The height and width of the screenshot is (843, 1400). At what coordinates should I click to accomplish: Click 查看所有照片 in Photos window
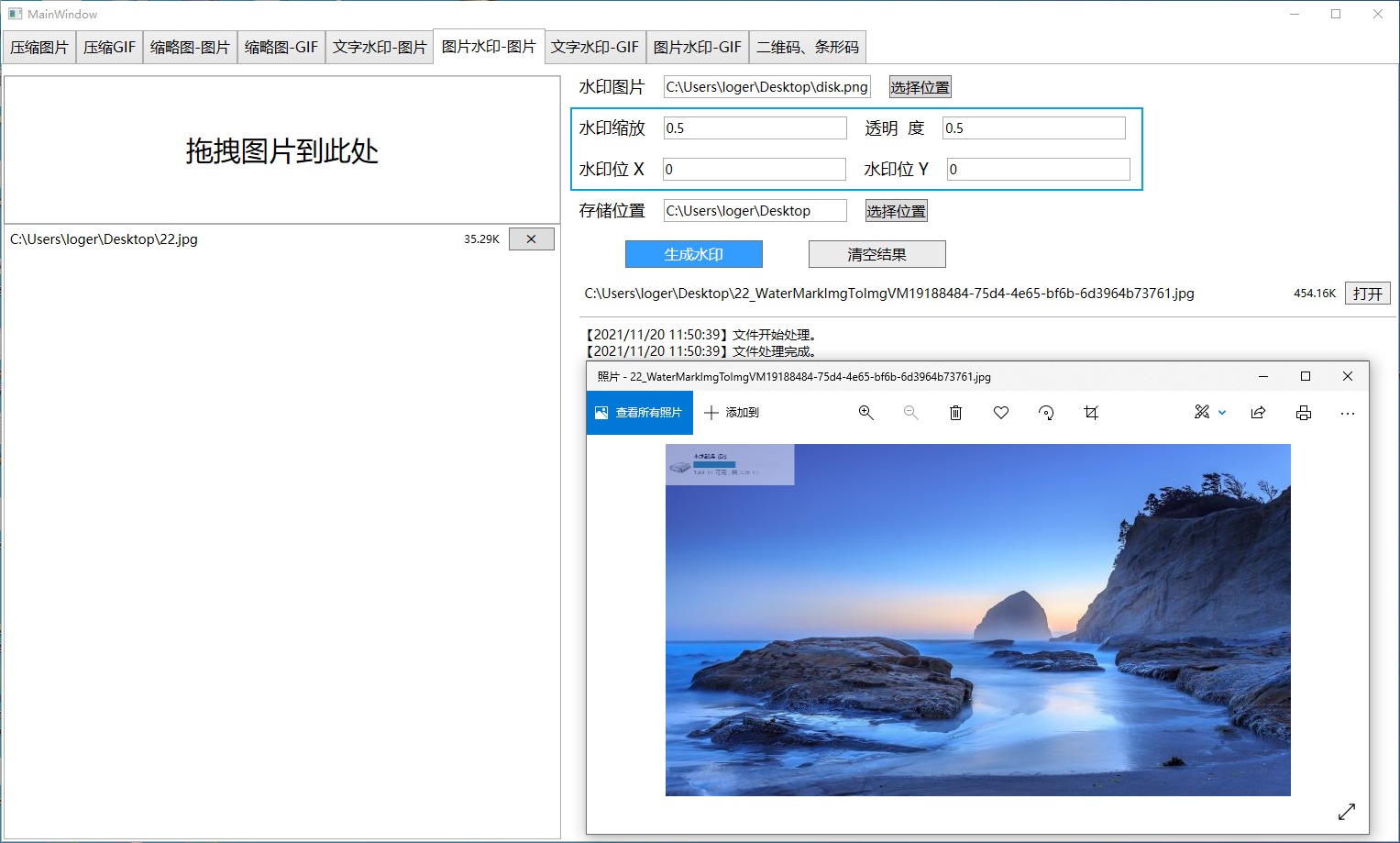(639, 413)
